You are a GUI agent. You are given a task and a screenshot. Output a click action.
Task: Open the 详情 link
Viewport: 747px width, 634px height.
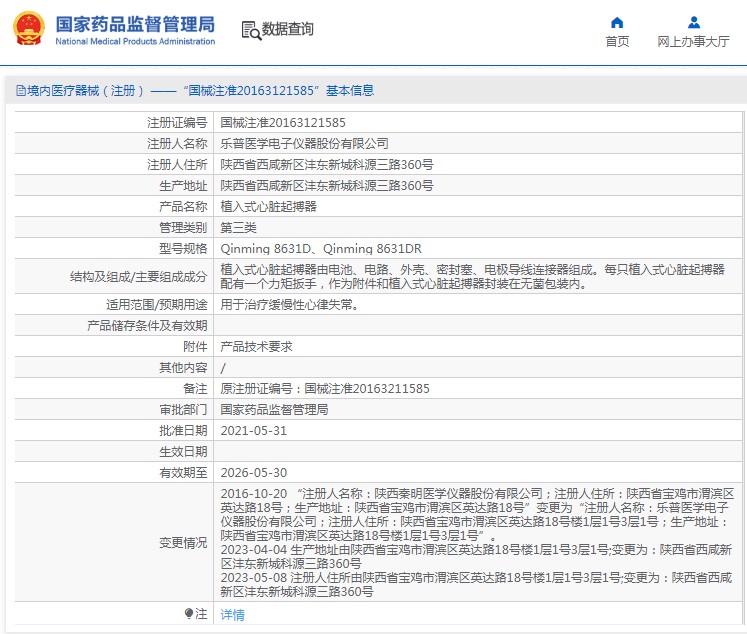pos(232,615)
